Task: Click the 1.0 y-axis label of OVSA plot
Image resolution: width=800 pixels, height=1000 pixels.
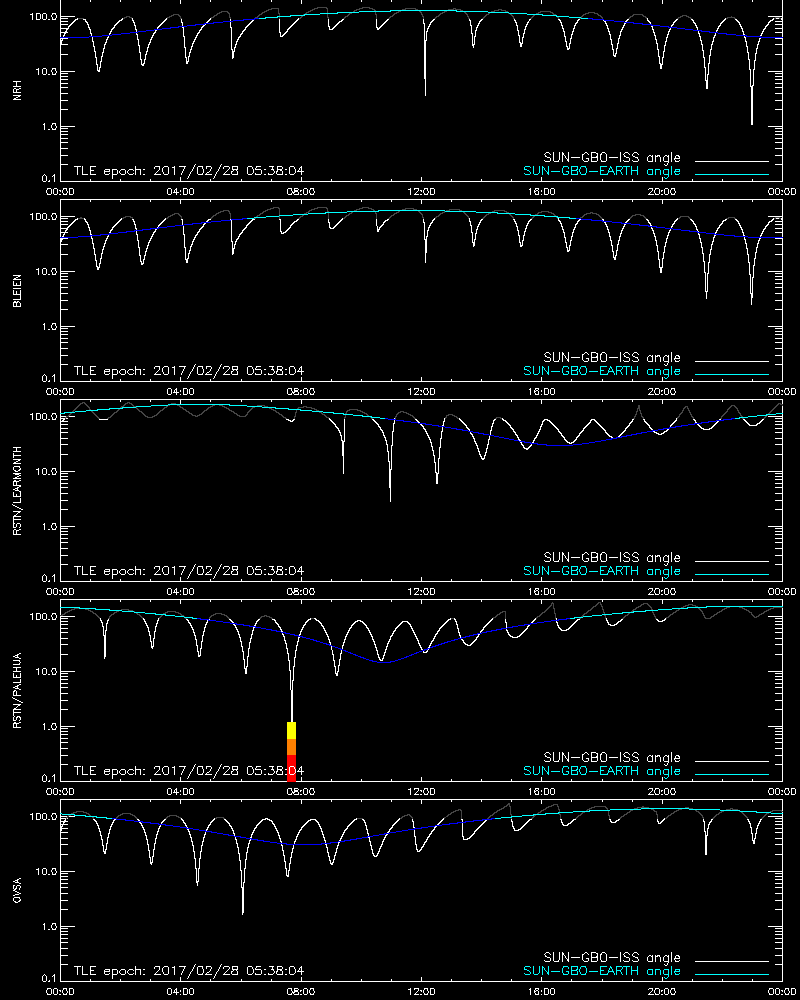Action: click(x=49, y=927)
